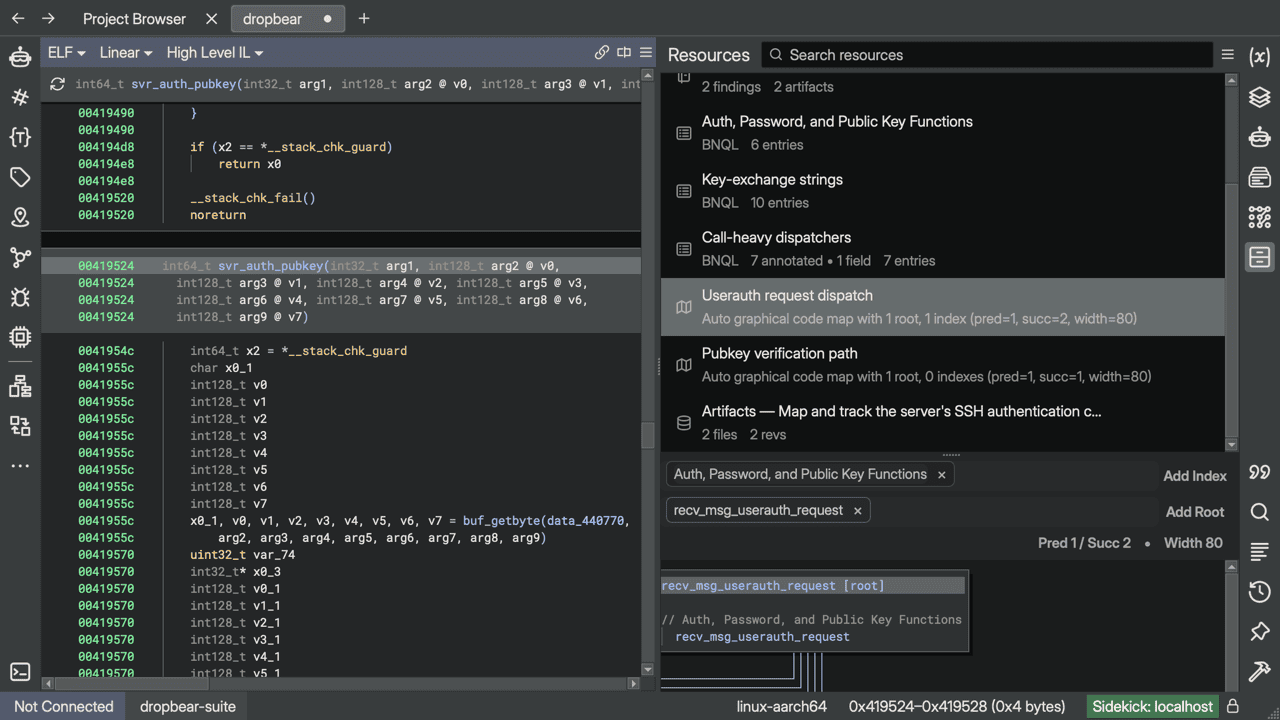Navigate forward with the right arrow
Screen dimensions: 1280x720
(x=49, y=18)
